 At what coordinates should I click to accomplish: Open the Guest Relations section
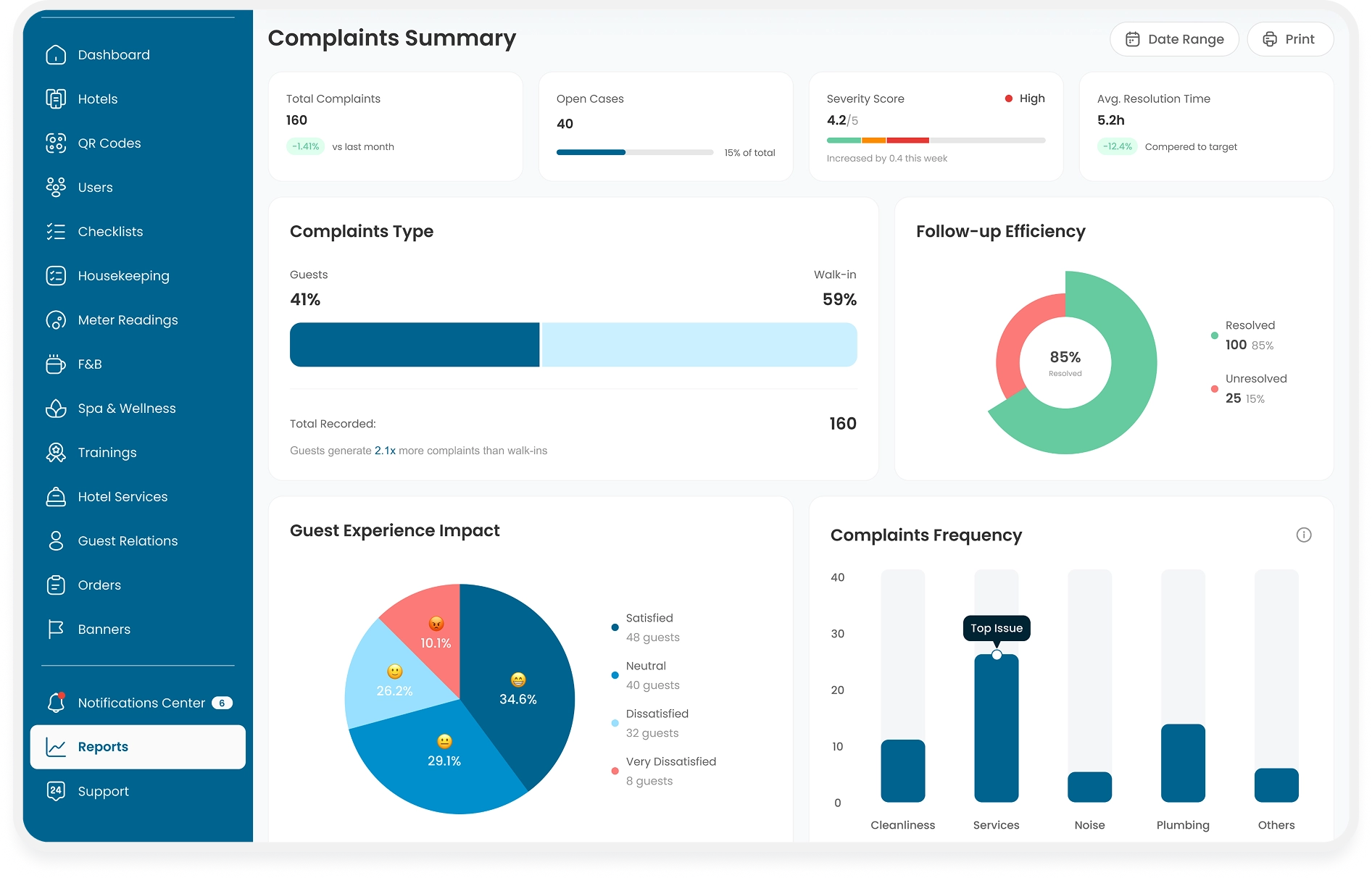click(128, 541)
